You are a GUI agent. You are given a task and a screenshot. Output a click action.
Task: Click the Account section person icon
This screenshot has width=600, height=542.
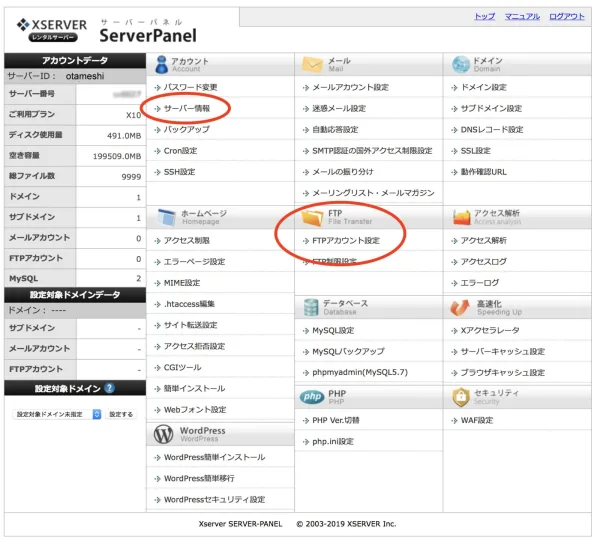pos(161,64)
